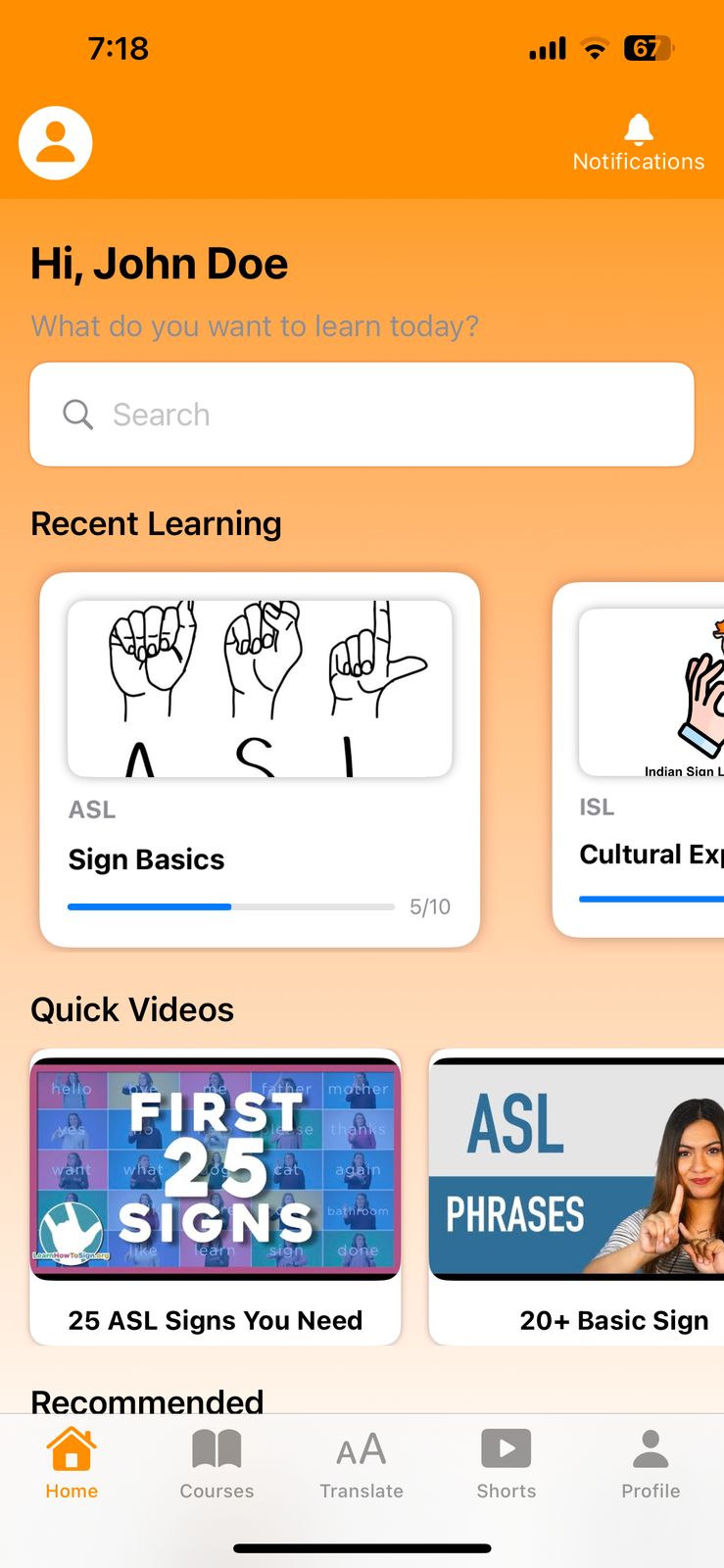Click the Sign Basics progress bar
Viewport: 724px width, 1568px height.
(231, 906)
